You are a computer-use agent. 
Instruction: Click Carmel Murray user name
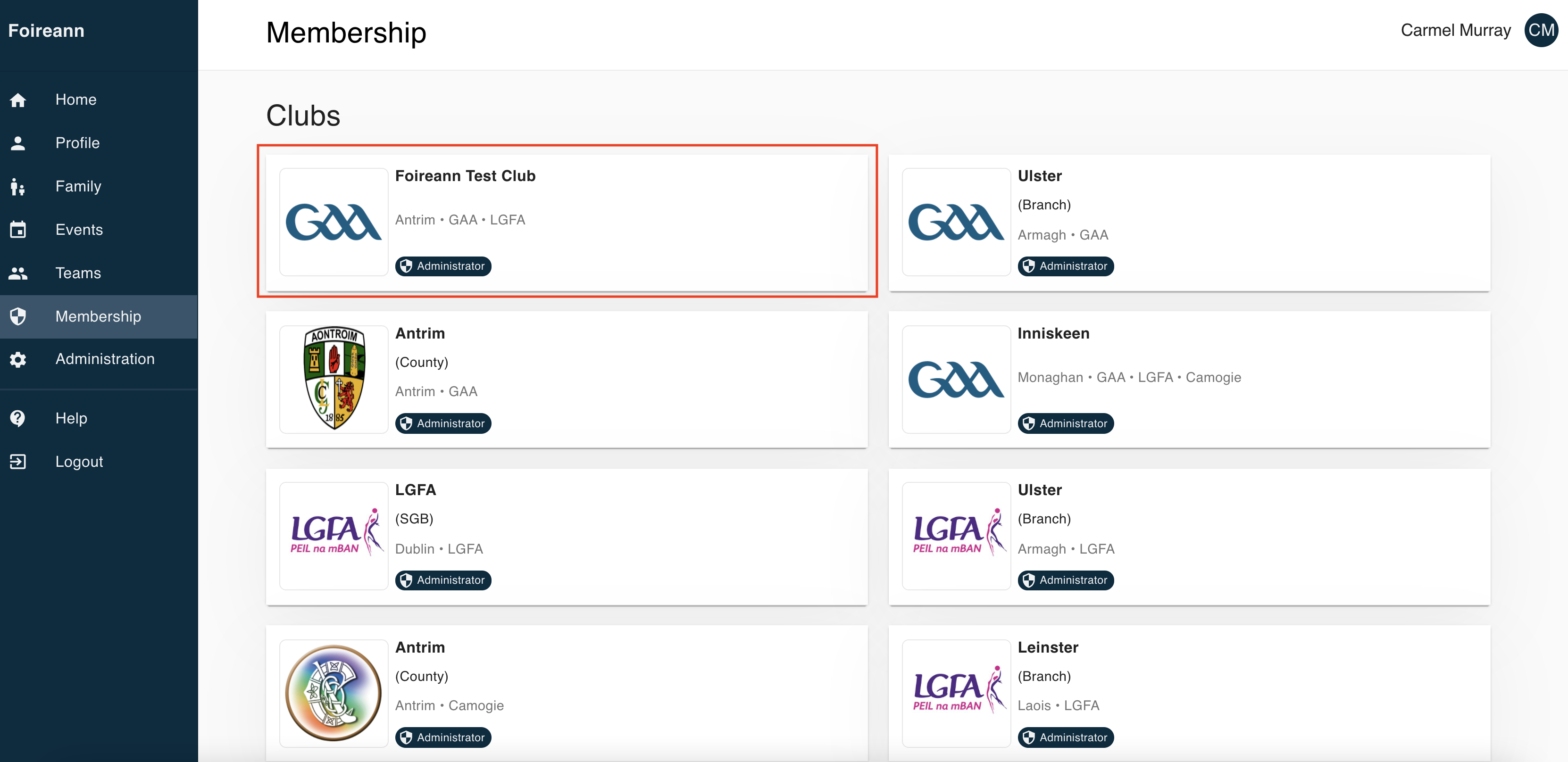(x=1455, y=31)
